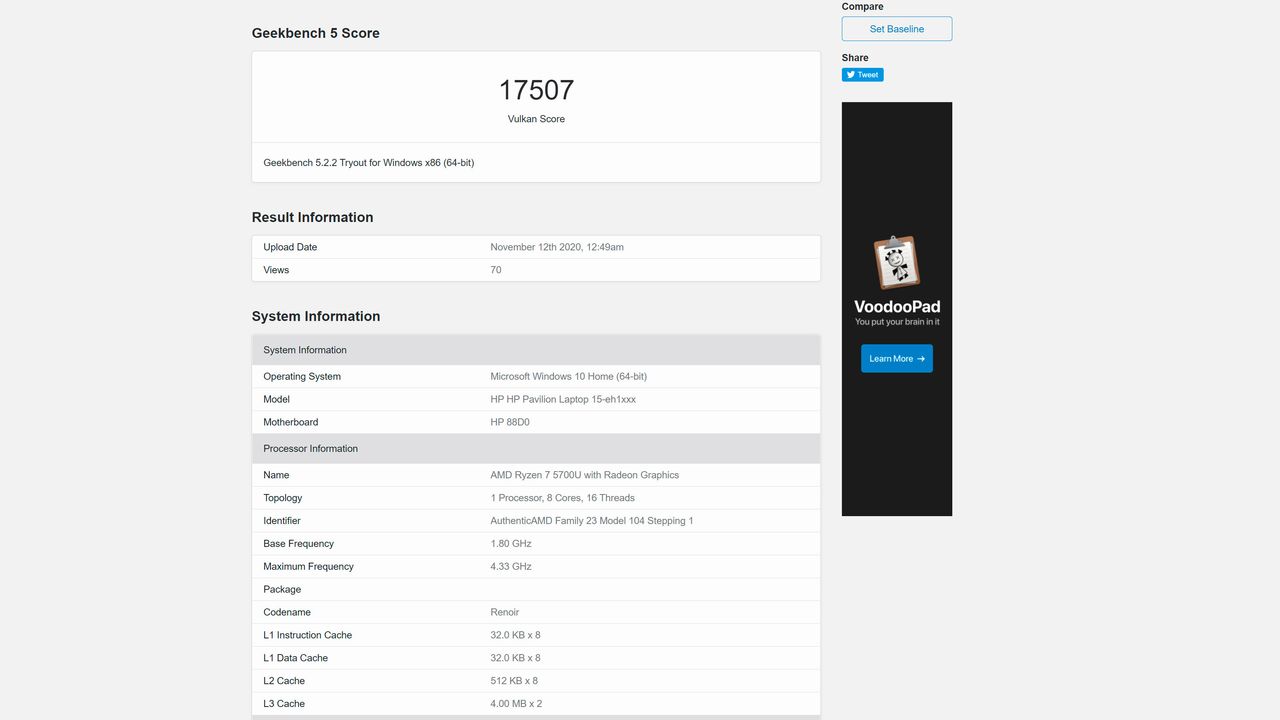Click the Base Frequency label
Image resolution: width=1280 pixels, height=720 pixels.
click(298, 544)
